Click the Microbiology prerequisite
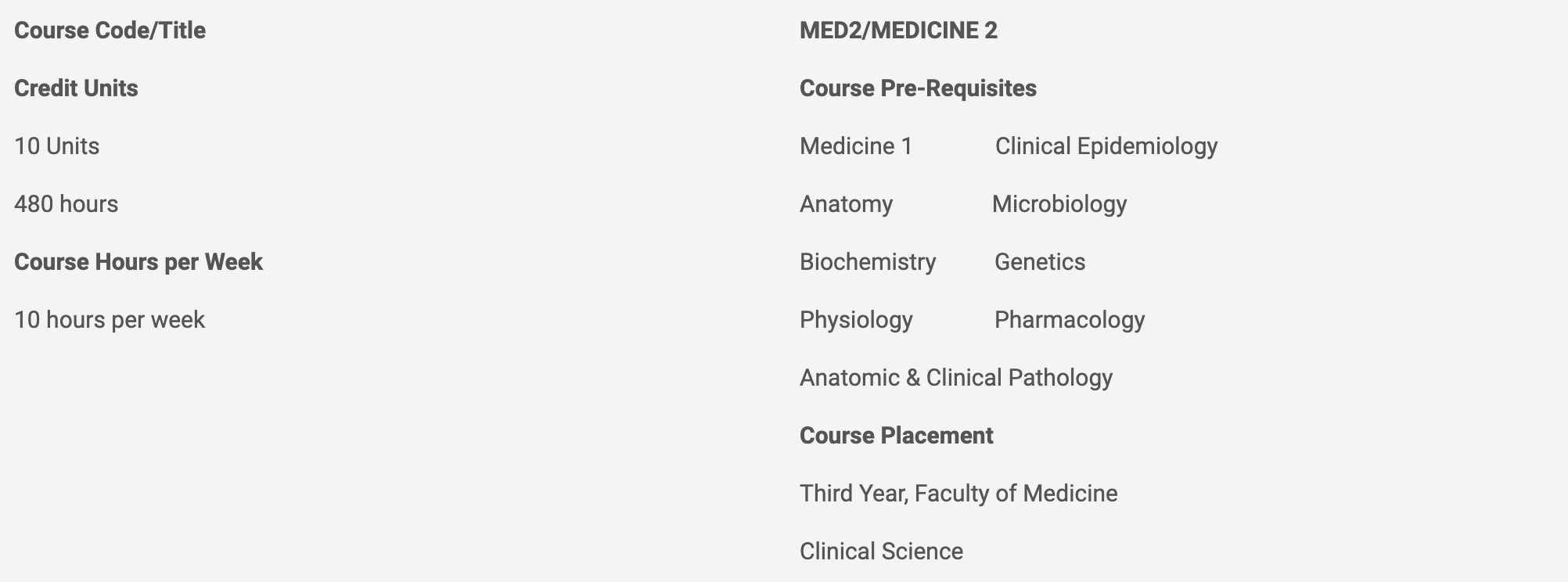 [x=1059, y=204]
